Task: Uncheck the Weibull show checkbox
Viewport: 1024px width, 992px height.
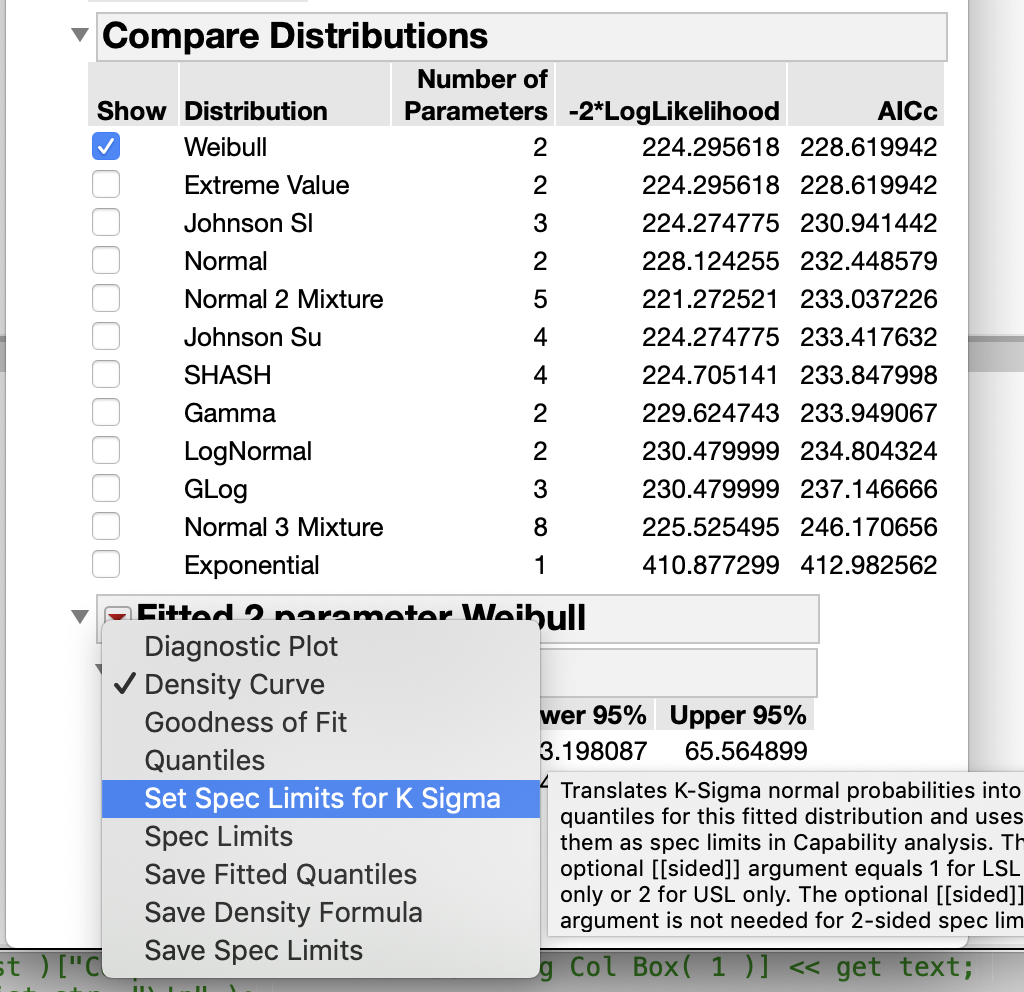Action: tap(106, 147)
